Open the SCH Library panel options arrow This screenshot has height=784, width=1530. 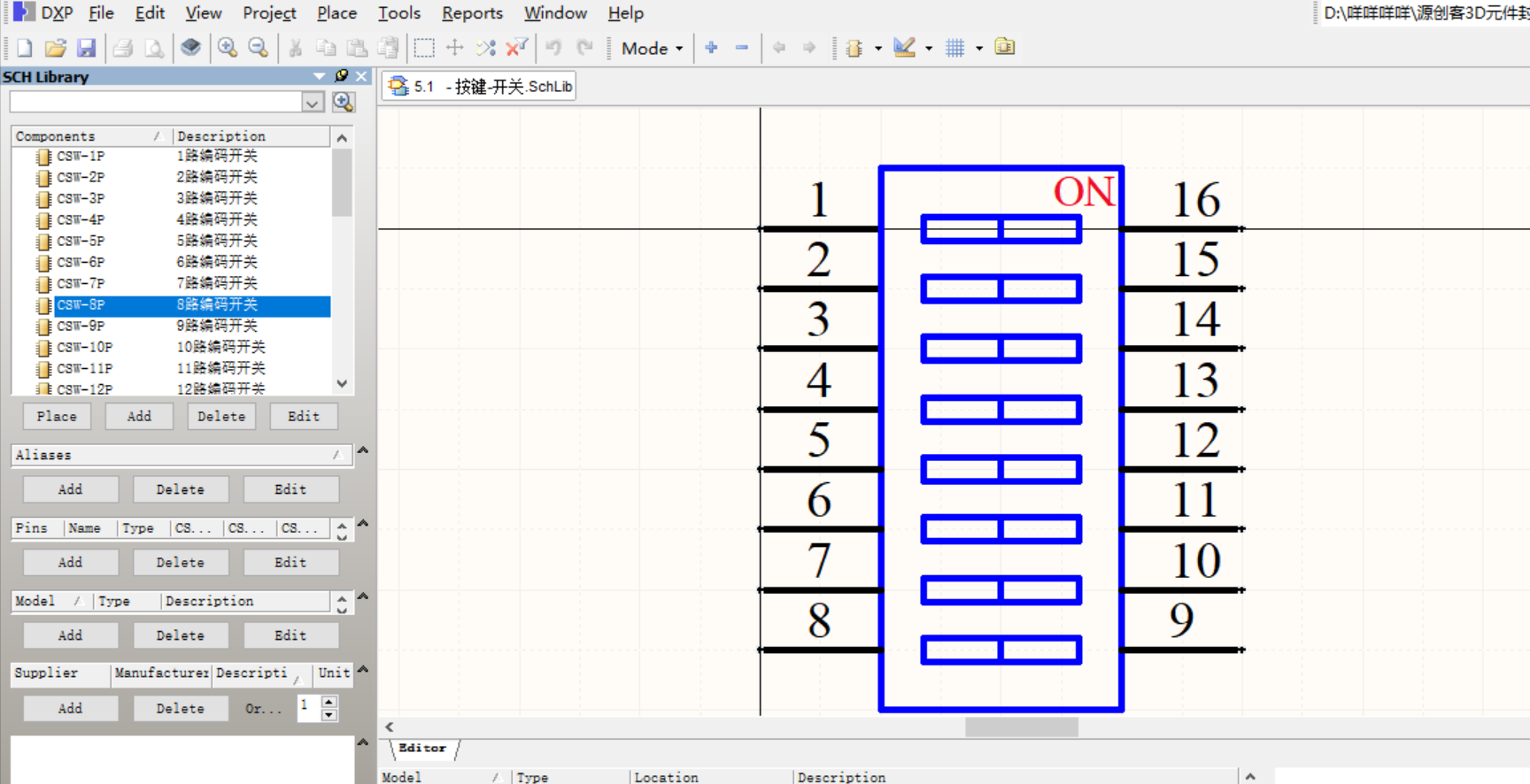(320, 76)
